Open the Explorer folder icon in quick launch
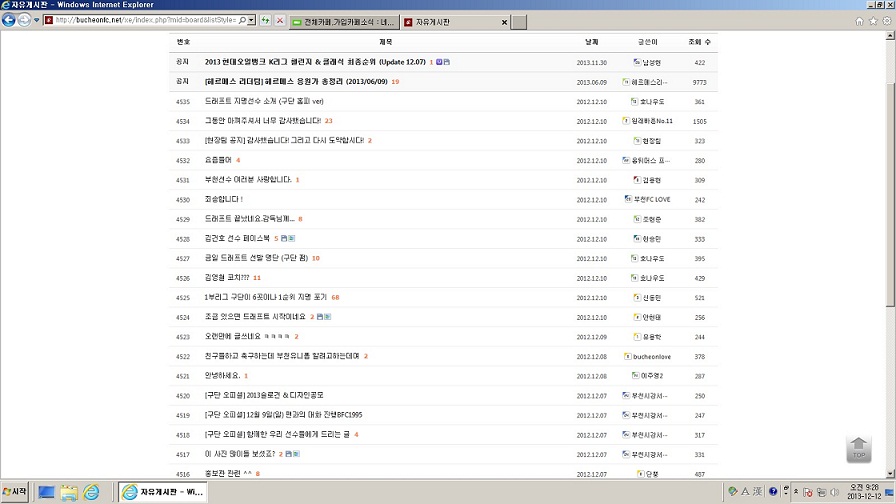 pyautogui.click(x=69, y=492)
